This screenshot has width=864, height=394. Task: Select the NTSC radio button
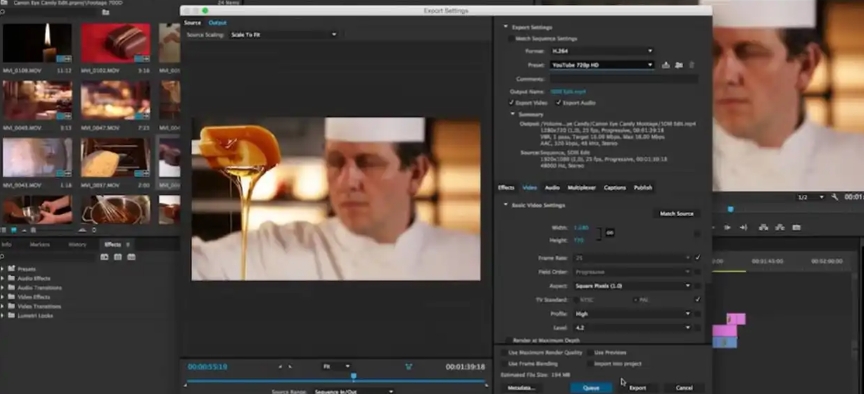(x=576, y=300)
